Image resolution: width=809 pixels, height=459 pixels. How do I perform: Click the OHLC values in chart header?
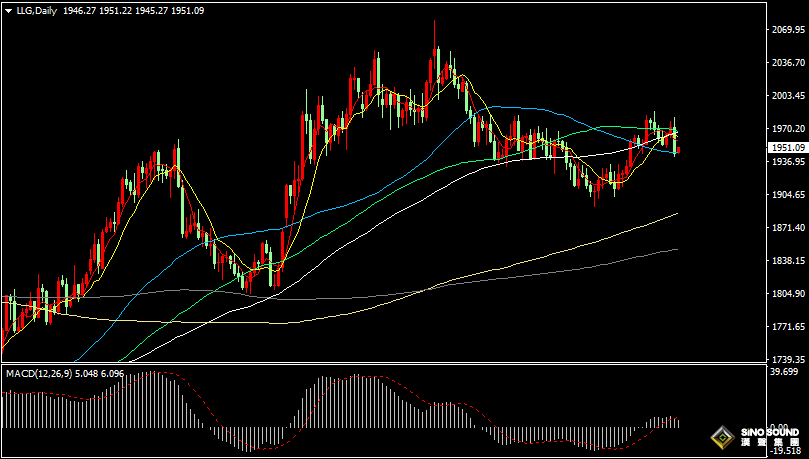tap(121, 9)
